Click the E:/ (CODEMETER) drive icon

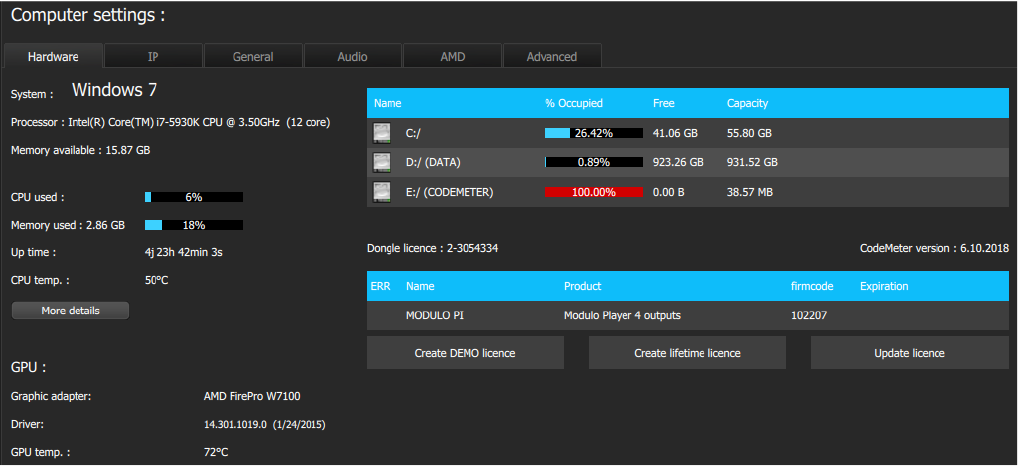click(382, 192)
